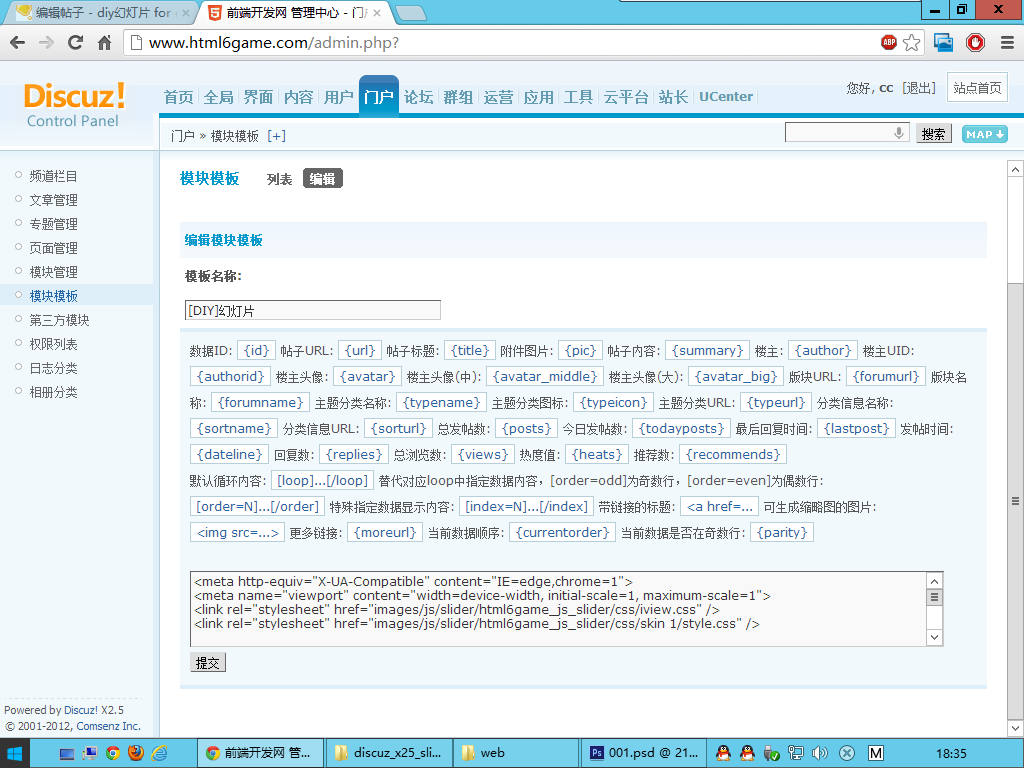Open 日志分类 in the sidebar
Viewport: 1024px width, 768px height.
point(54,368)
